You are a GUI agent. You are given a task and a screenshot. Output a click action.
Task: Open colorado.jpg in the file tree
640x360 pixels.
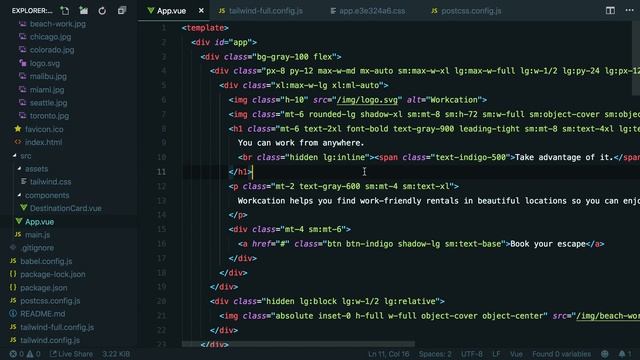(52, 50)
